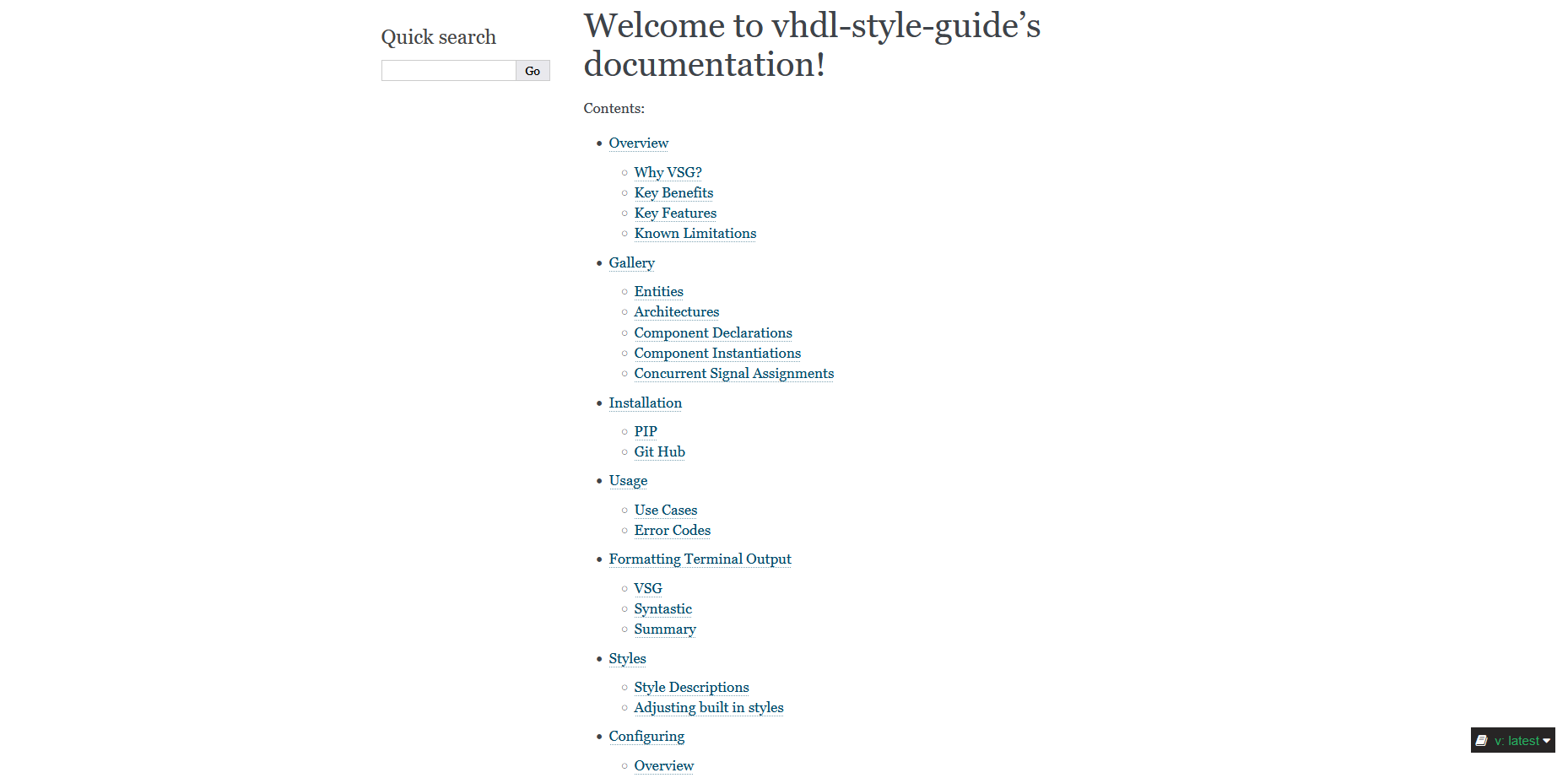View the Concurrent Signal Assignments page
The height and width of the screenshot is (778, 1568).
[x=733, y=373]
